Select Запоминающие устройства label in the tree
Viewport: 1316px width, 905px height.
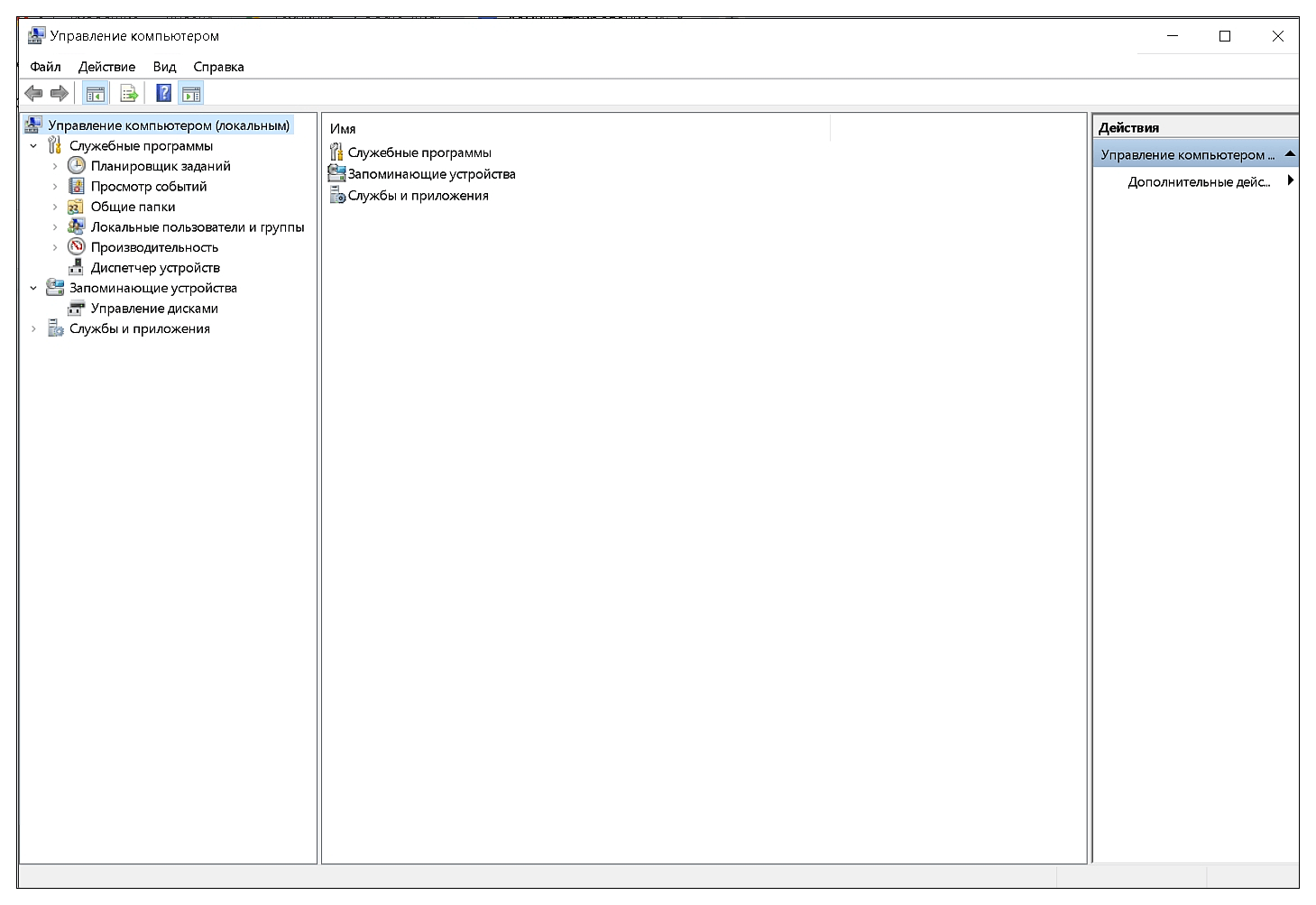tap(153, 288)
